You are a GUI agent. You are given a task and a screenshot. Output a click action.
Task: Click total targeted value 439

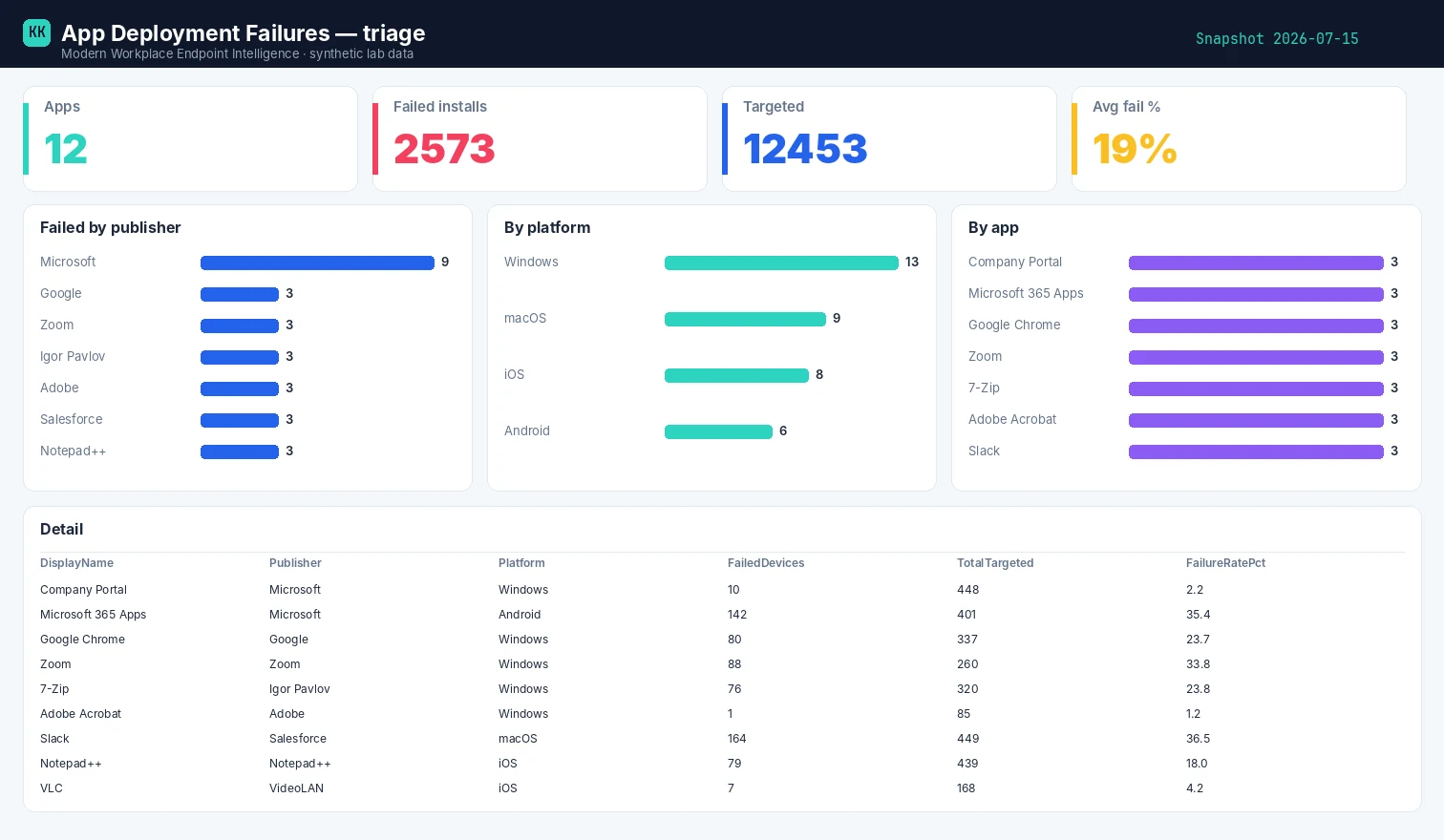pyautogui.click(x=967, y=764)
